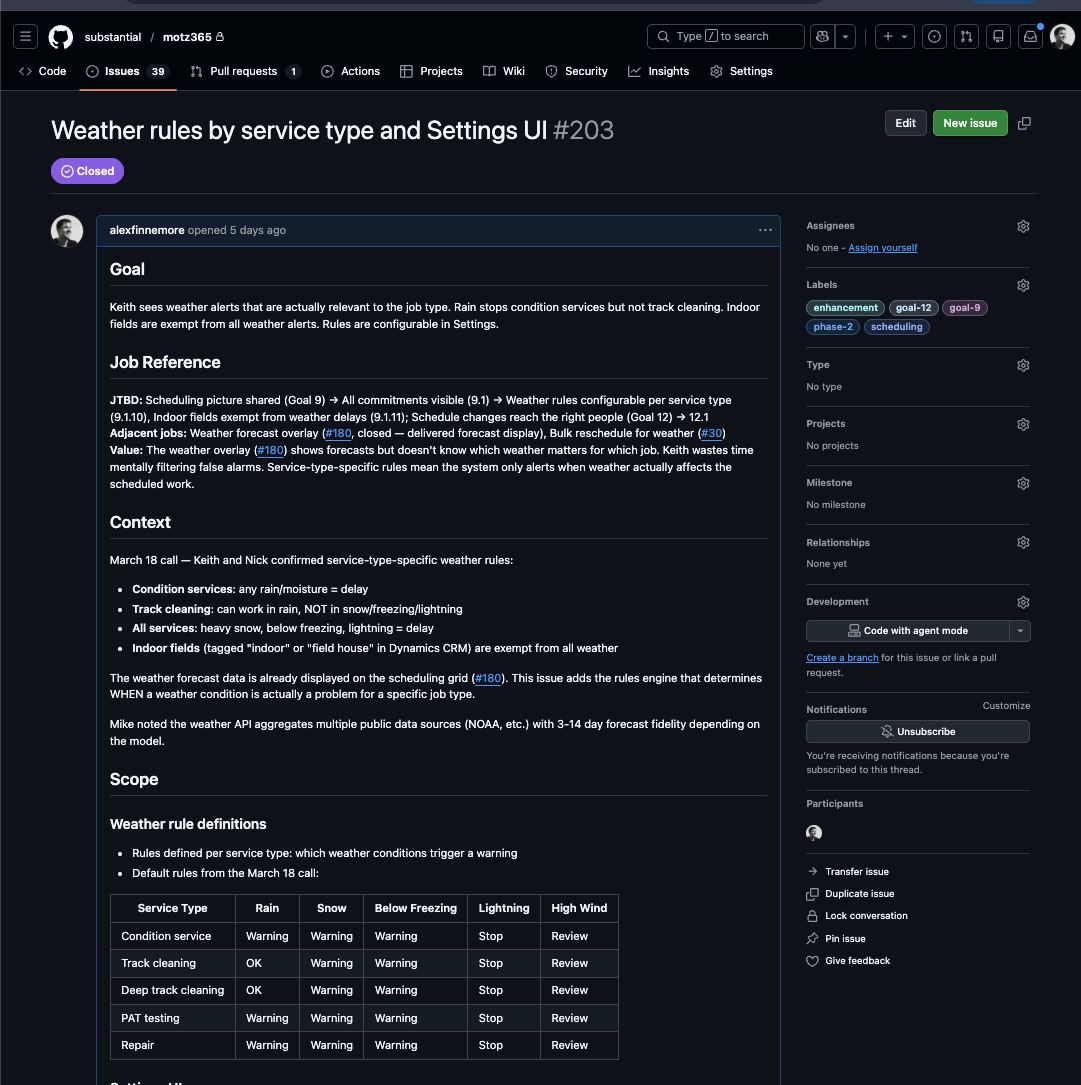Go to the substantial organization link
Image resolution: width=1081 pixels, height=1085 pixels.
113,37
